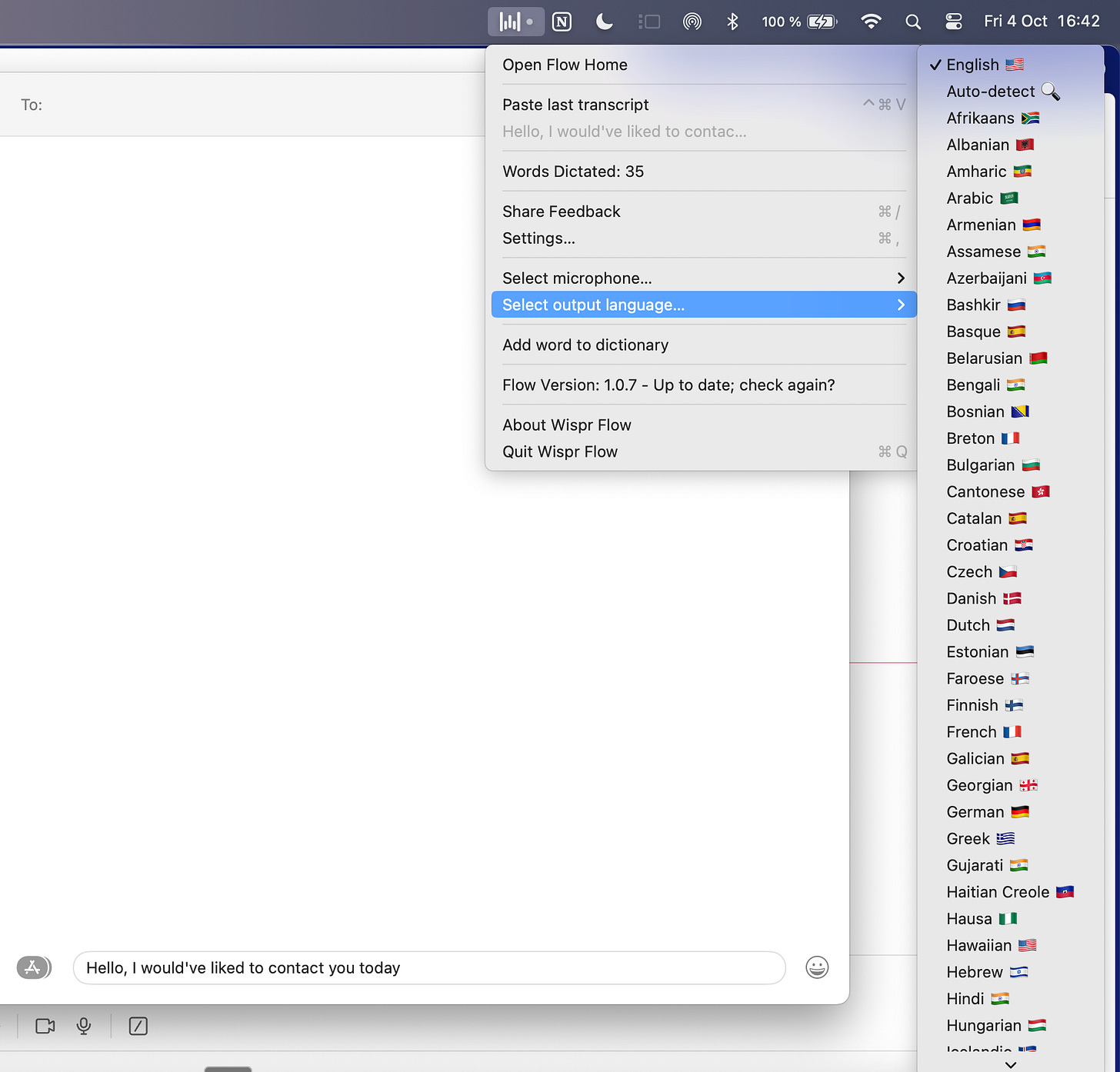Image resolution: width=1120 pixels, height=1072 pixels.
Task: Open Spotlight search icon
Action: tap(913, 22)
